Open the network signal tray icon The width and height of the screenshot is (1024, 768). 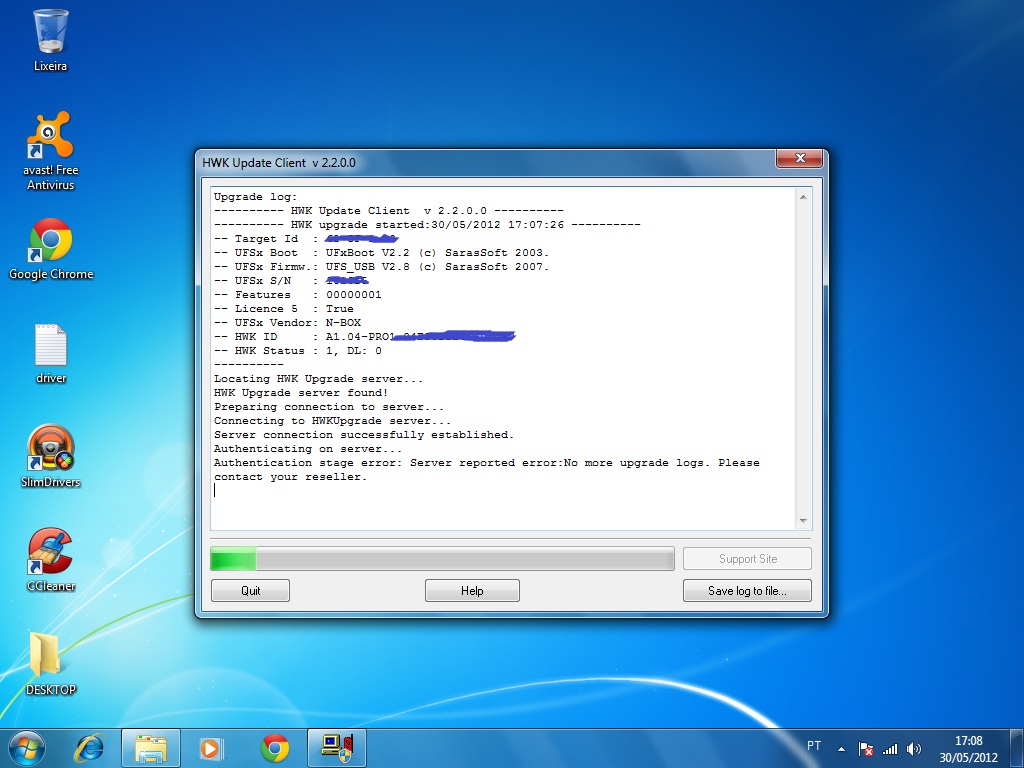click(x=889, y=748)
